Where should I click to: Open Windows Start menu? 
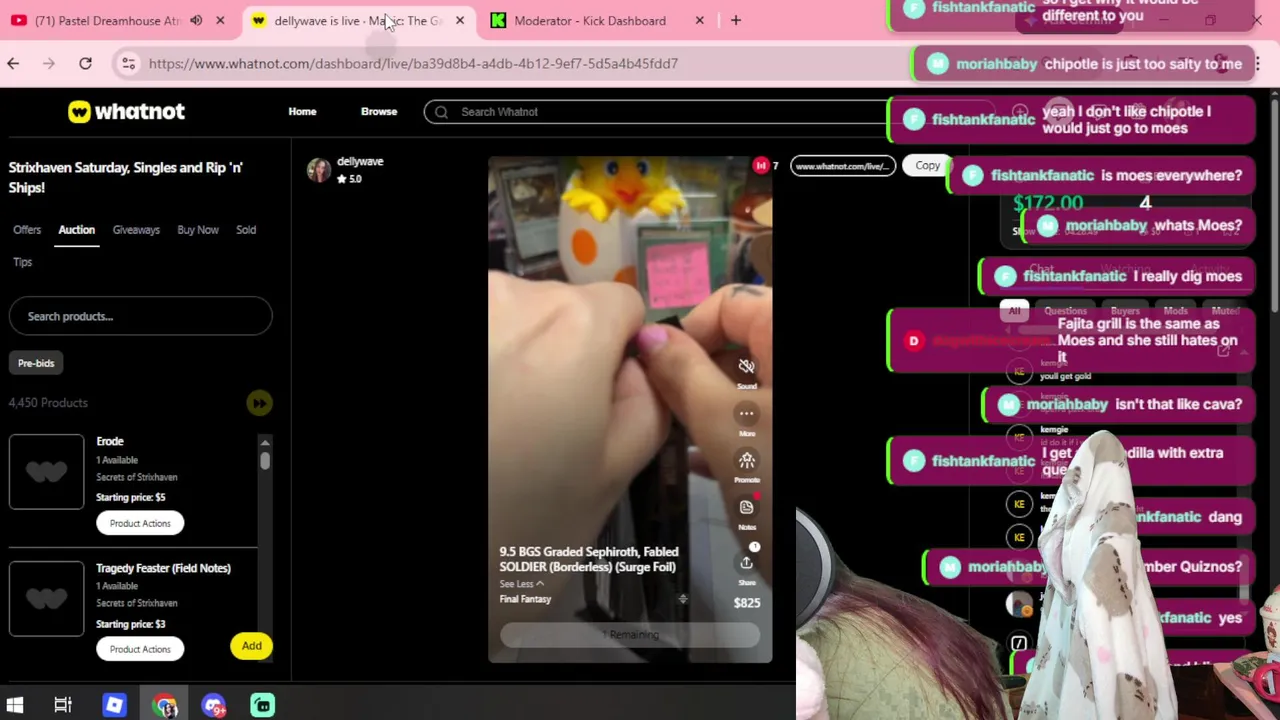[15, 706]
